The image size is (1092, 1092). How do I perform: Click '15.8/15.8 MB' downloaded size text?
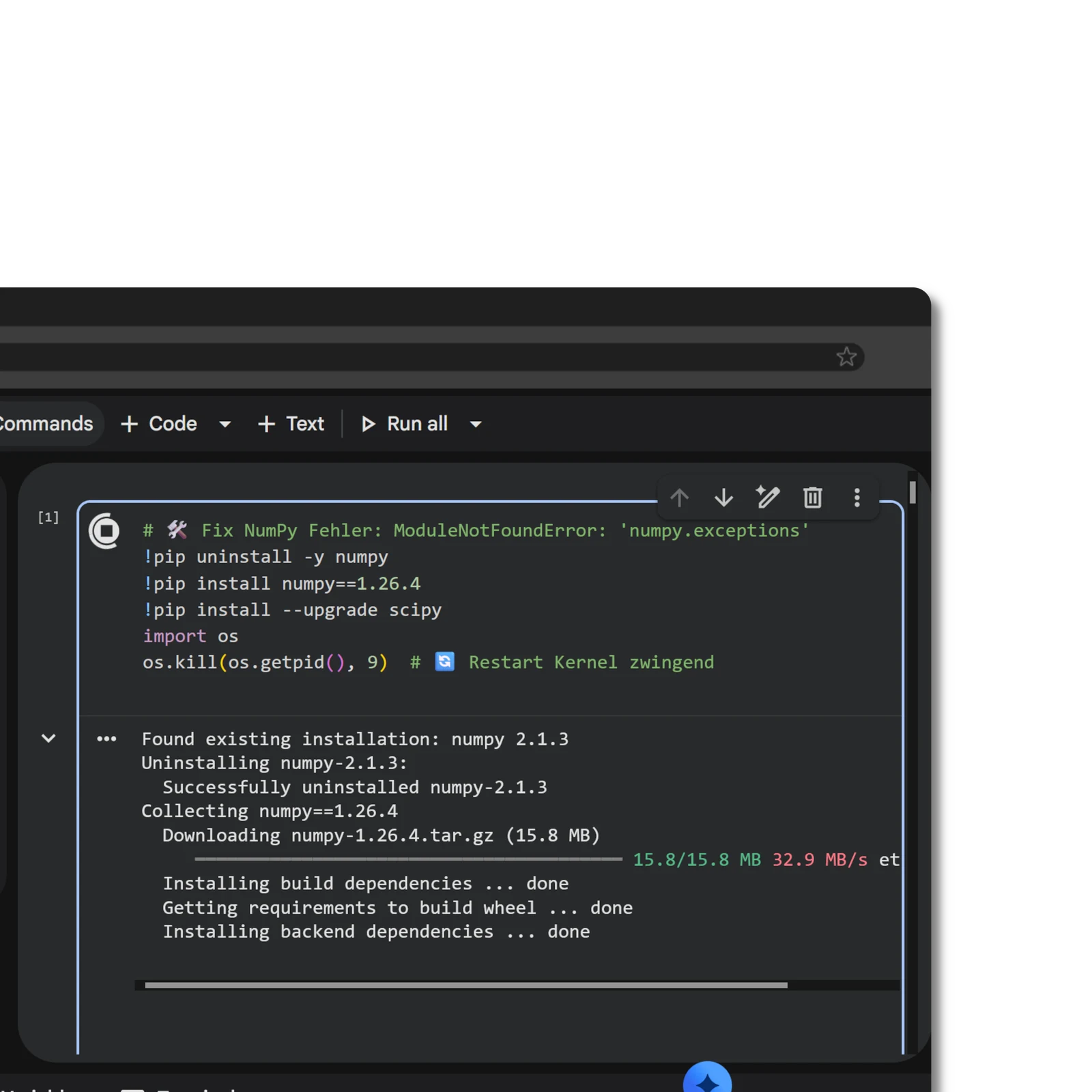point(697,859)
